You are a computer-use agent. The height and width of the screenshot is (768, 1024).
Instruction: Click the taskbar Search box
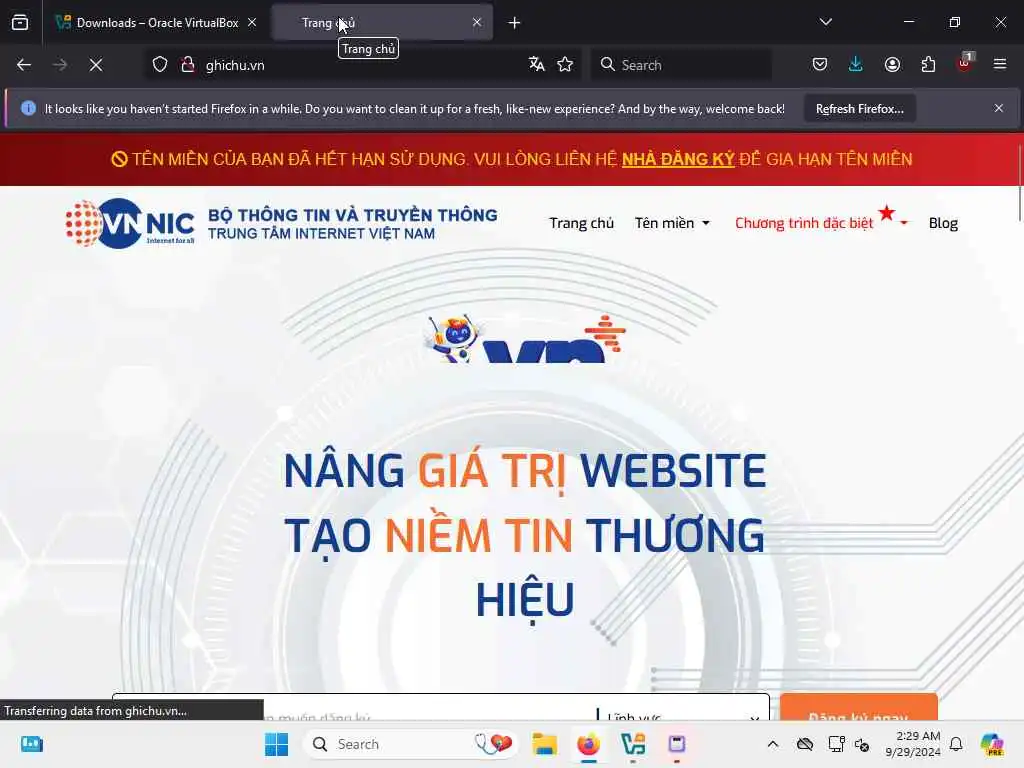(x=411, y=744)
